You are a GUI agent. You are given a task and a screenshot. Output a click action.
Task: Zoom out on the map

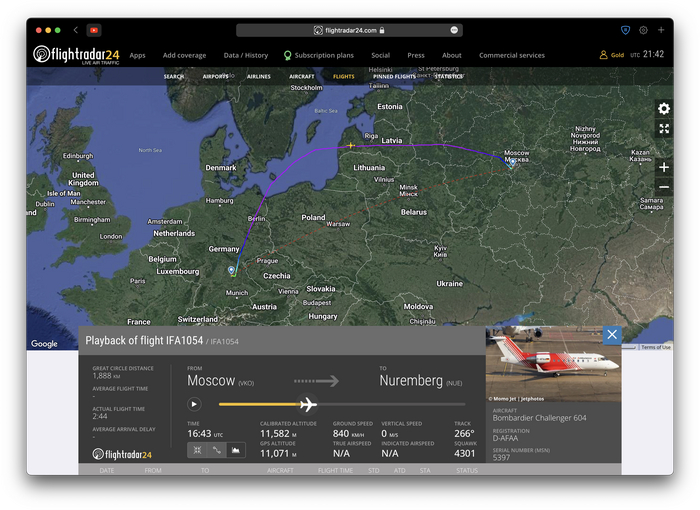click(x=664, y=187)
